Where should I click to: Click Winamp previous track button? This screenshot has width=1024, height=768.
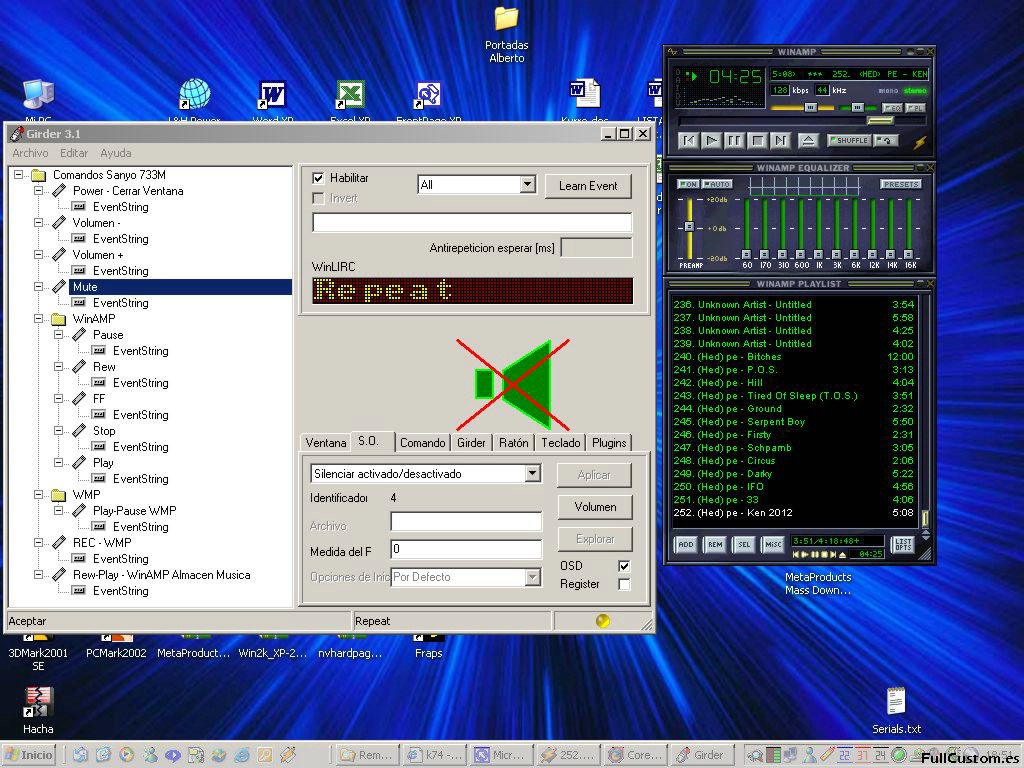[688, 140]
